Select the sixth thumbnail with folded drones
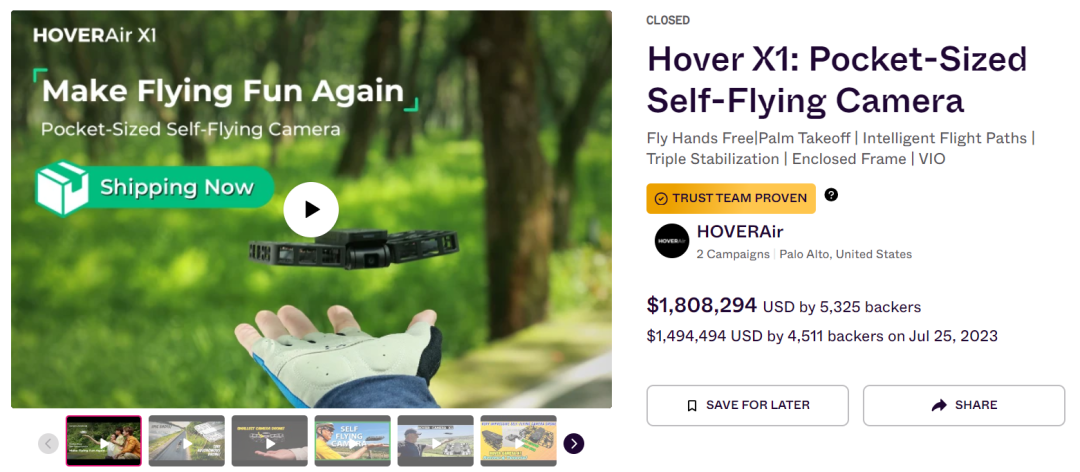Image resolution: width=1080 pixels, height=472 pixels. coord(518,441)
